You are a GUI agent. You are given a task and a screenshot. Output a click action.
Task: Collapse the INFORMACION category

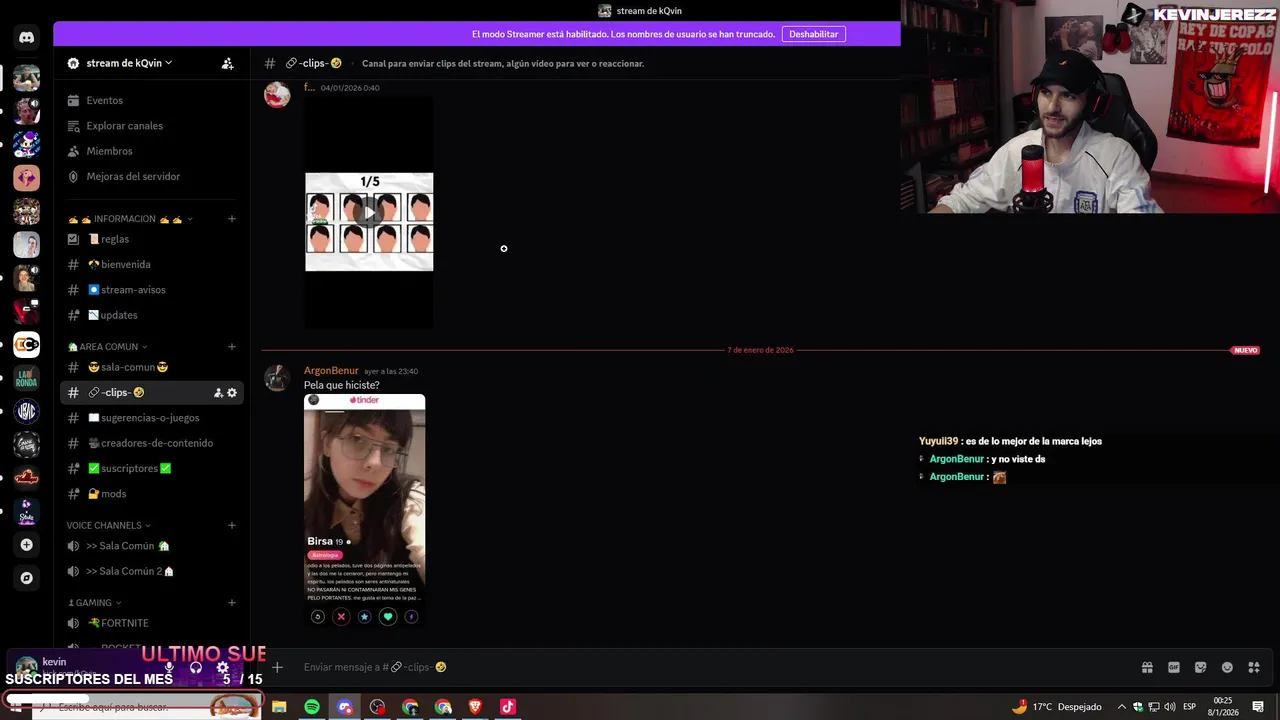(130, 219)
